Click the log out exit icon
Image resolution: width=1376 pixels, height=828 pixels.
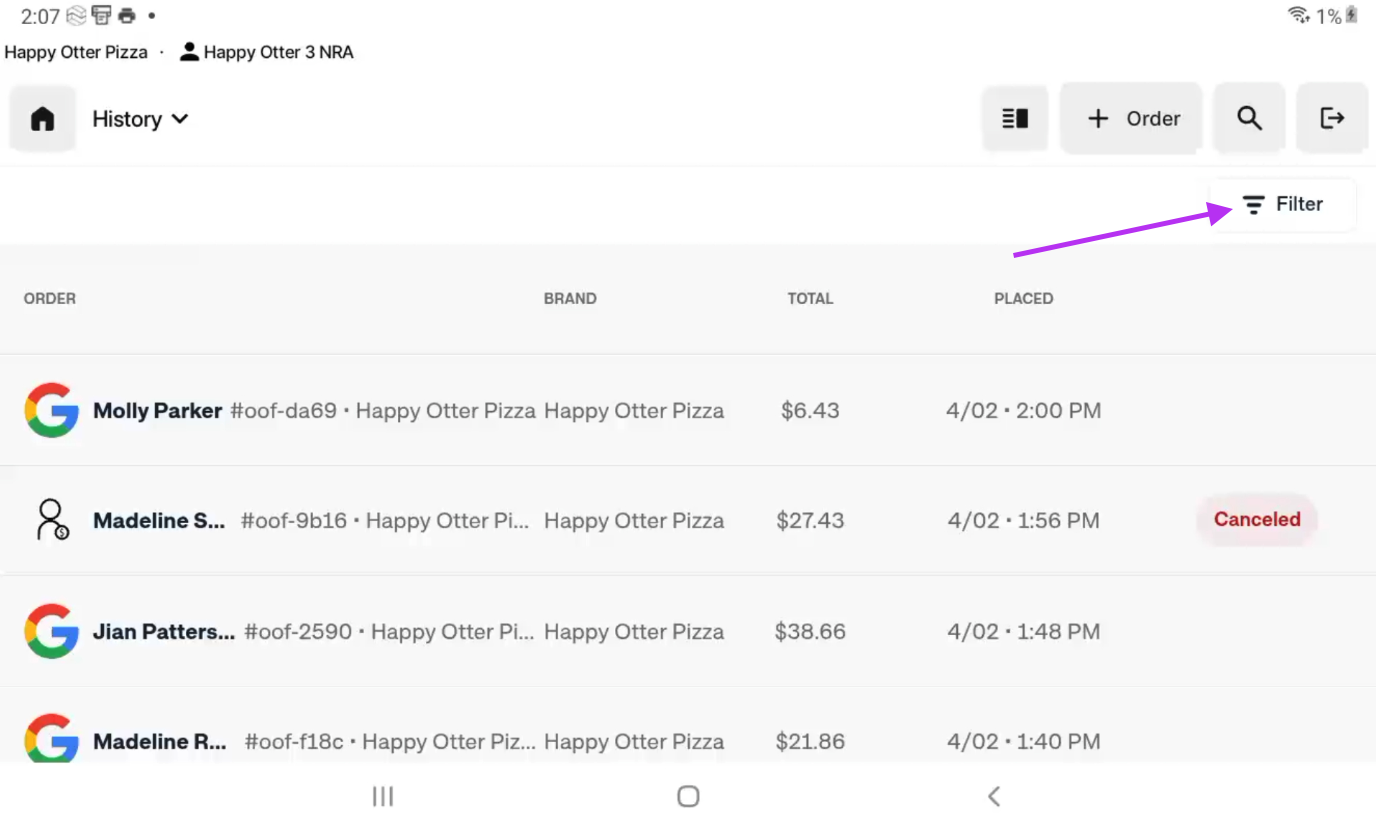(x=1332, y=119)
